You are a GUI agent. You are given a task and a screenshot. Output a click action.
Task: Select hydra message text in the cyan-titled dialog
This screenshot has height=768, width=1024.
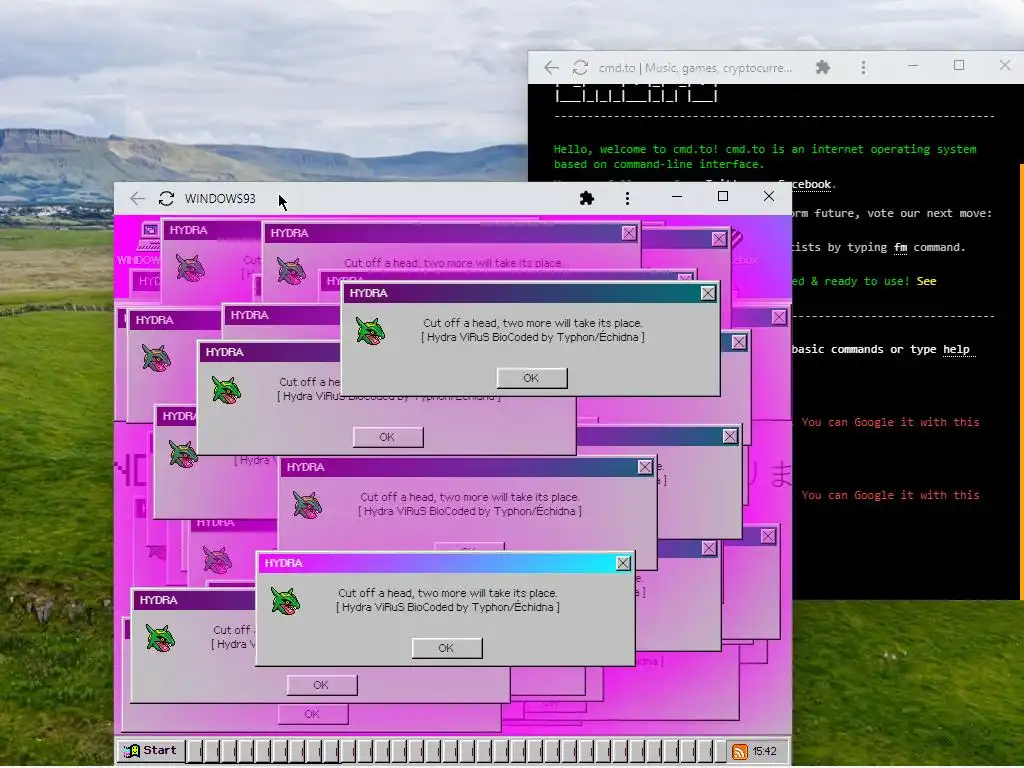click(x=447, y=600)
